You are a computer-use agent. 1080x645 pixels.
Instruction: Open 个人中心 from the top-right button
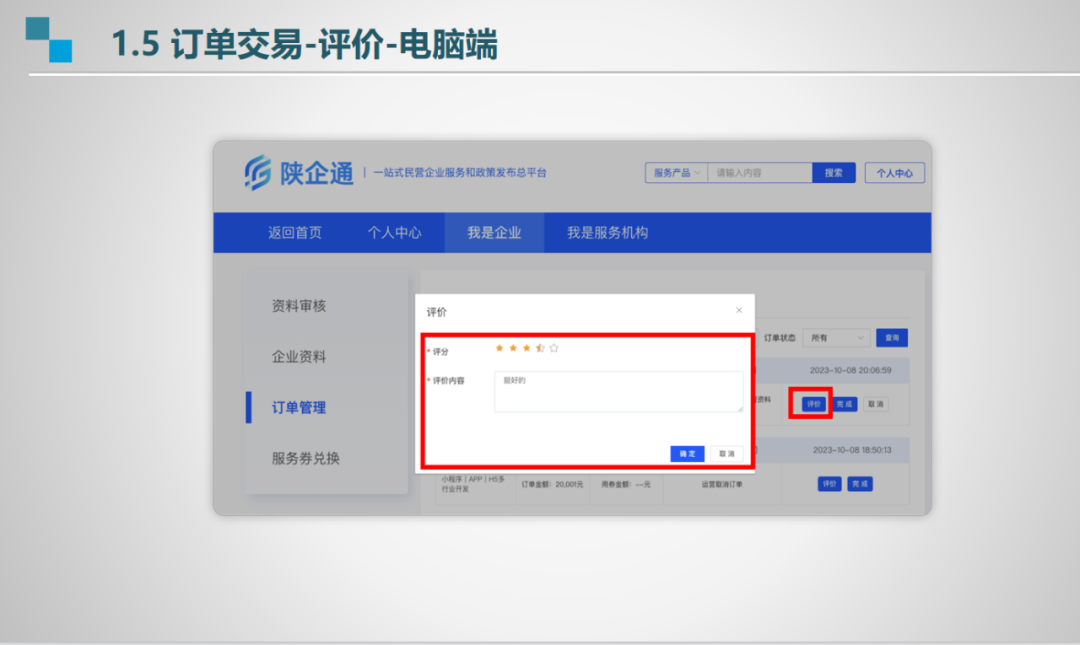tap(894, 173)
